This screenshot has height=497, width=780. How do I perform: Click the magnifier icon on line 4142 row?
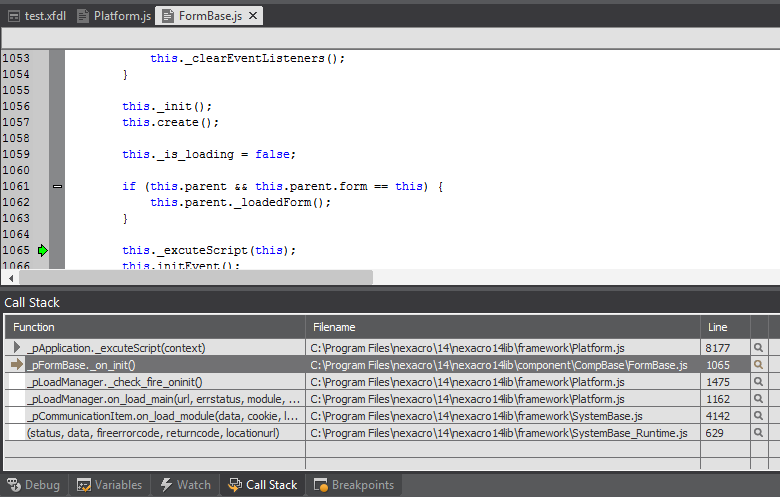758,415
